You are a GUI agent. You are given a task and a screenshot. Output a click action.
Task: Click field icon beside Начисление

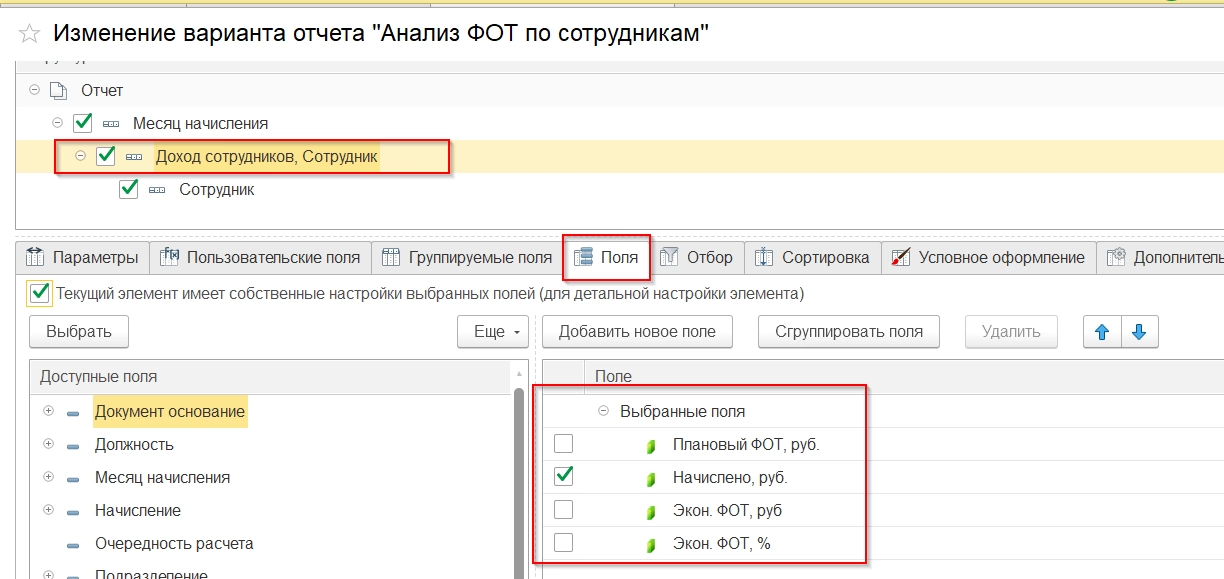click(x=73, y=511)
